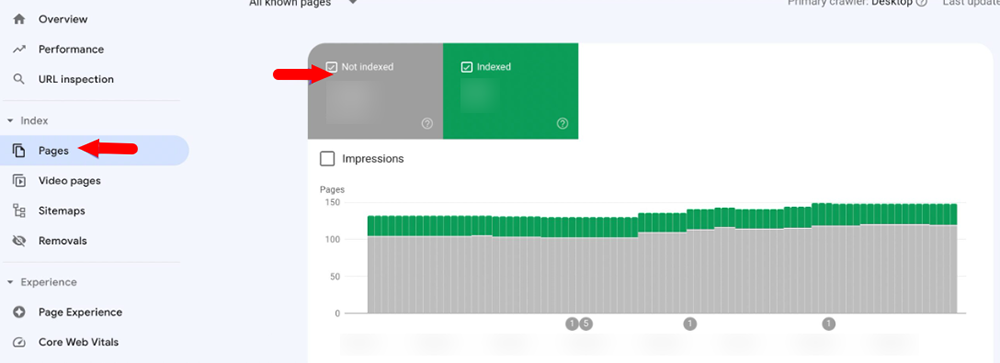Screen dimensions: 1000x363
Task: Click the Page Experience plus-circle icon
Action: click(x=19, y=312)
